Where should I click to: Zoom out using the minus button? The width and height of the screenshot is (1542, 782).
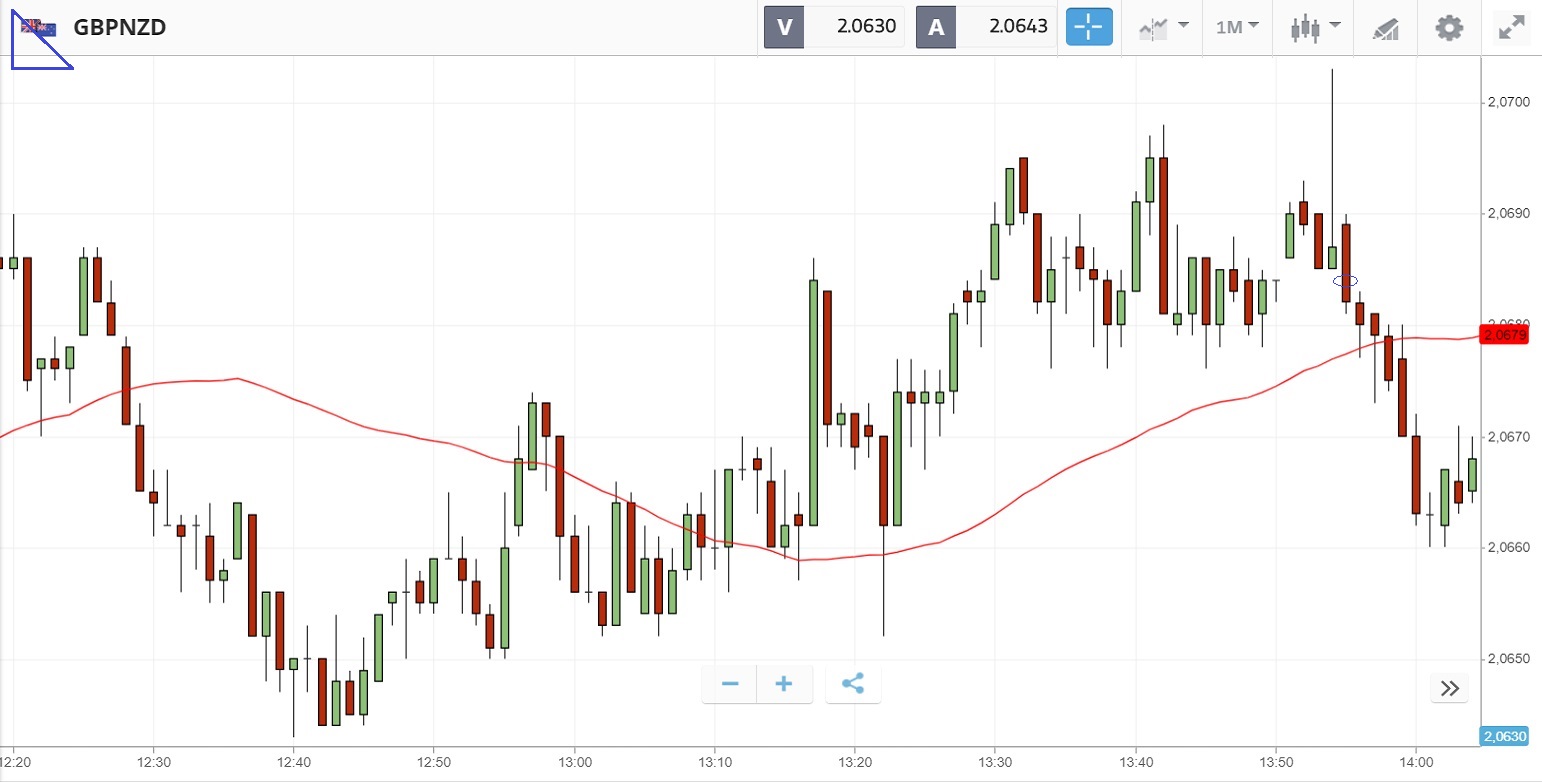point(730,684)
